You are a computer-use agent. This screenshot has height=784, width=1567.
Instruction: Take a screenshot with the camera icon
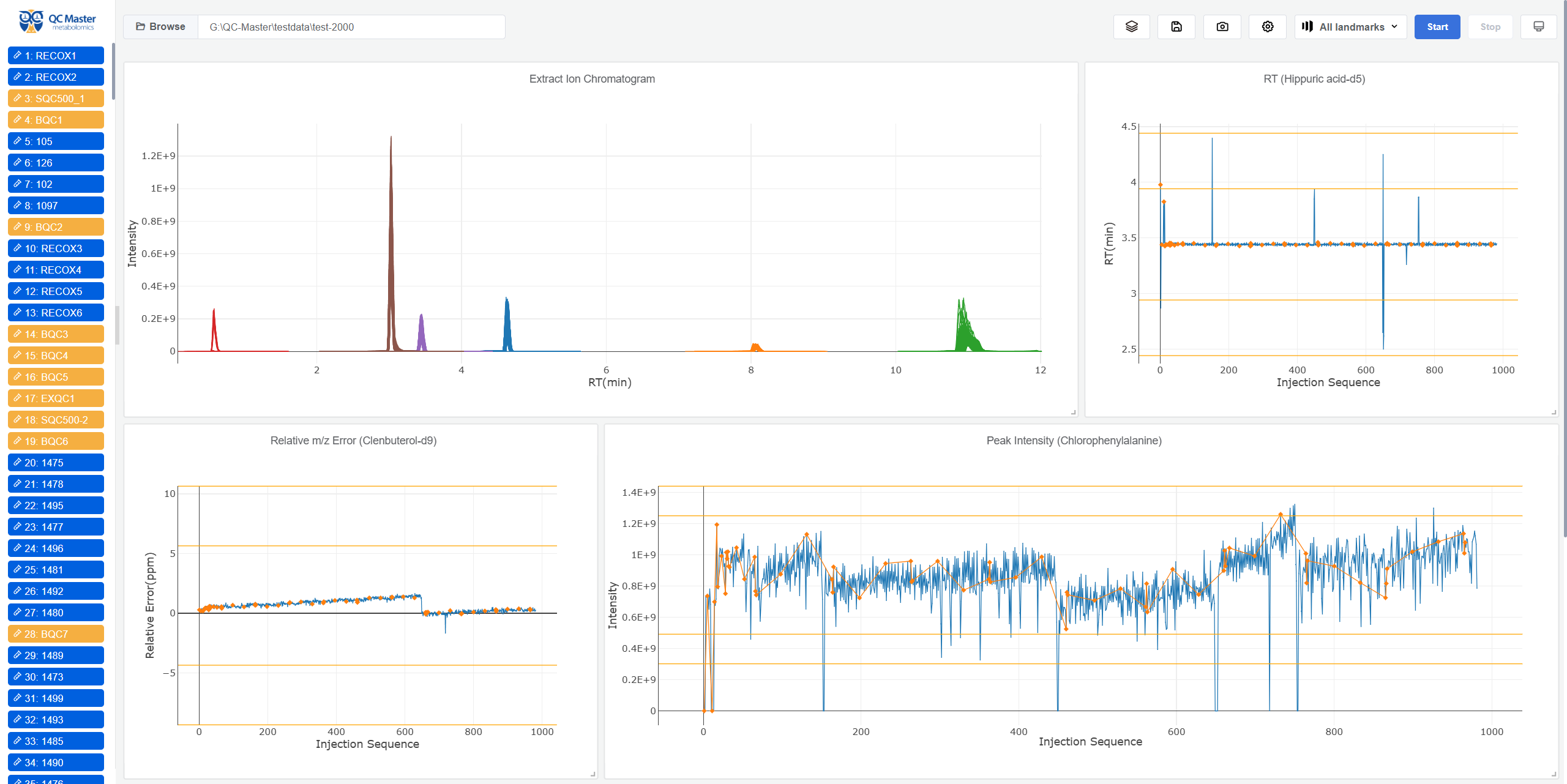click(x=1222, y=27)
